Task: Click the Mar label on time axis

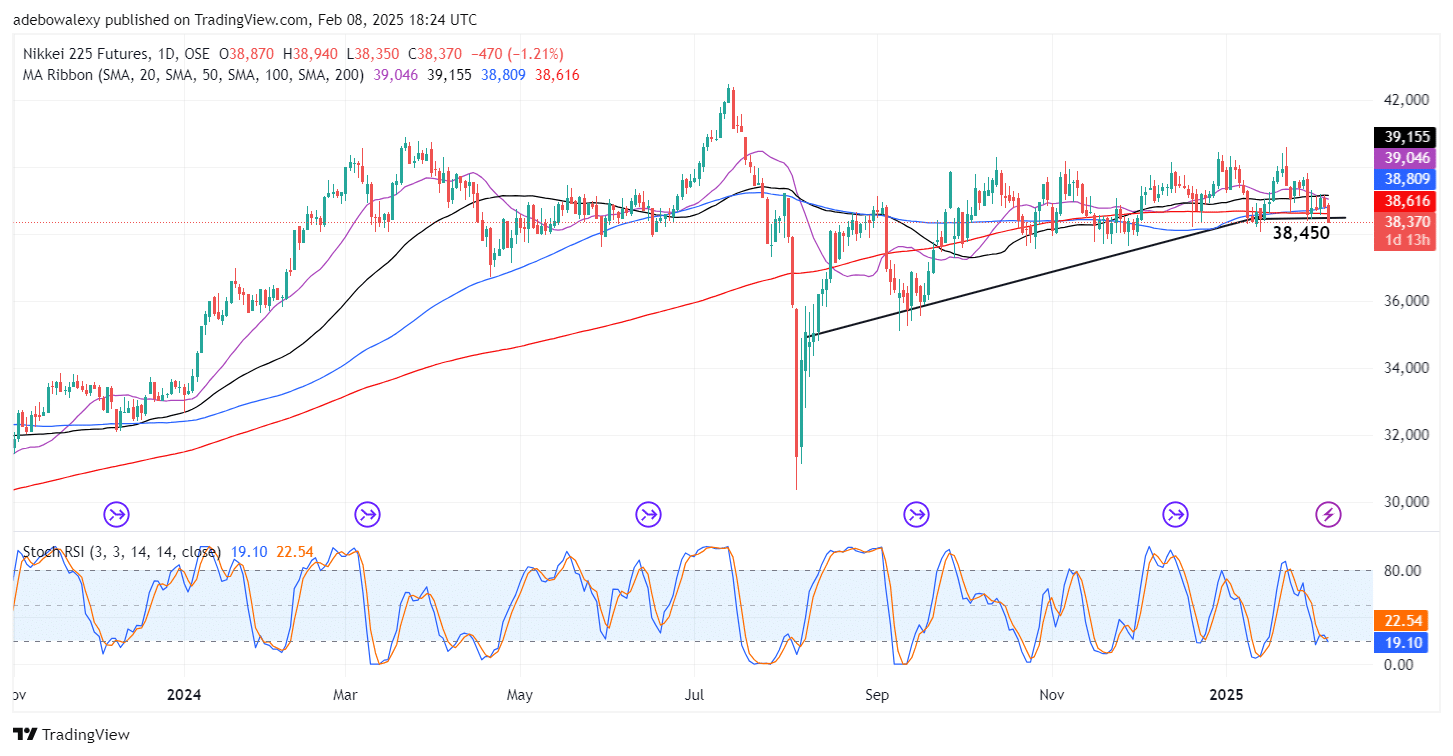Action: coord(345,693)
